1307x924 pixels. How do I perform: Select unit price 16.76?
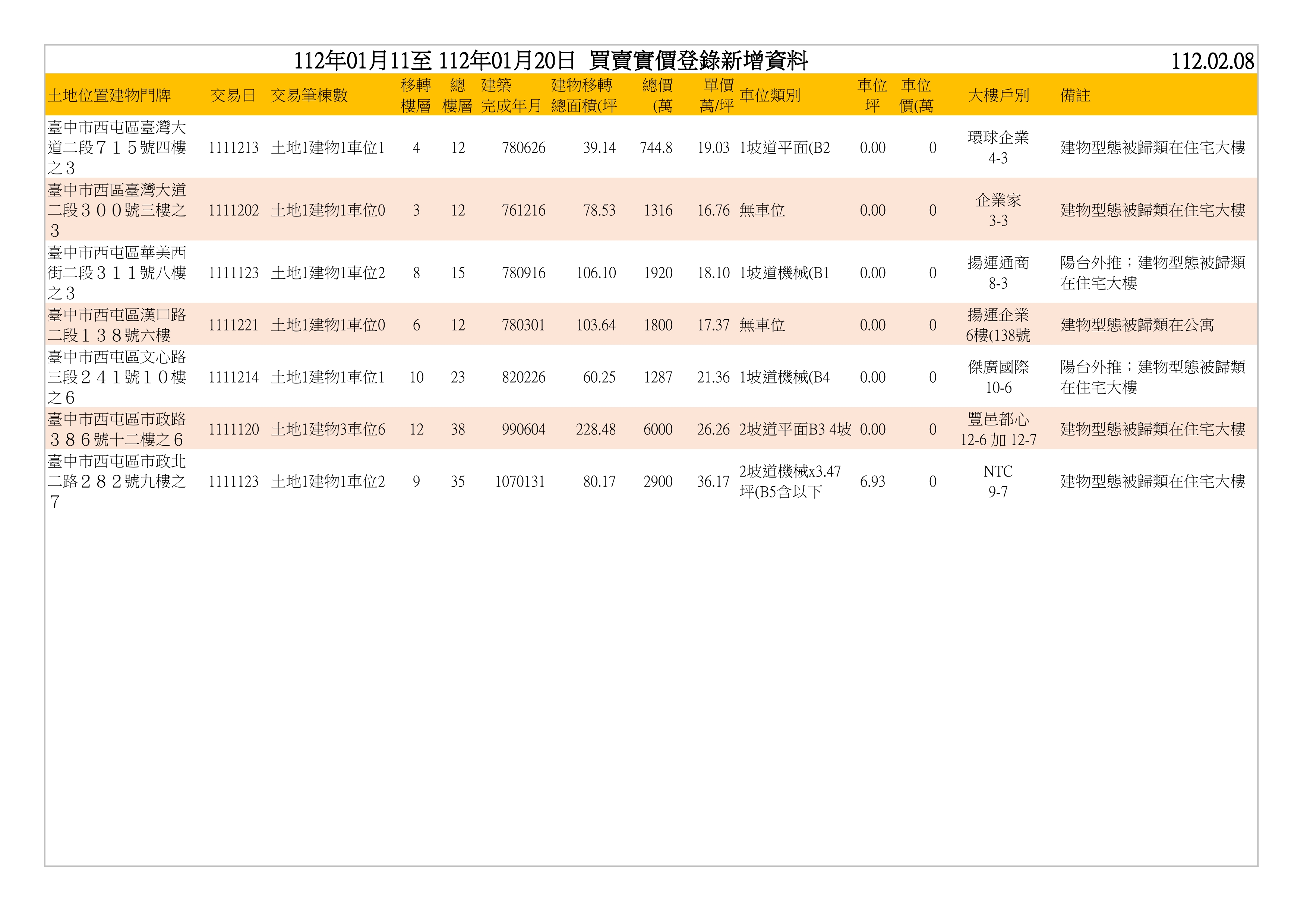pyautogui.click(x=713, y=211)
